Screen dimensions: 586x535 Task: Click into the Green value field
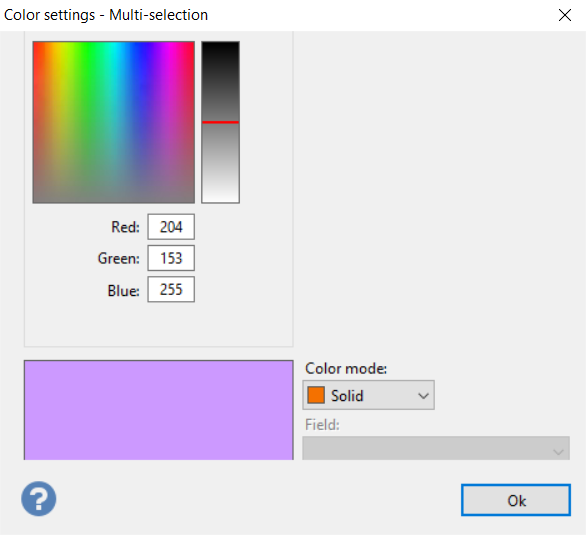(x=171, y=258)
